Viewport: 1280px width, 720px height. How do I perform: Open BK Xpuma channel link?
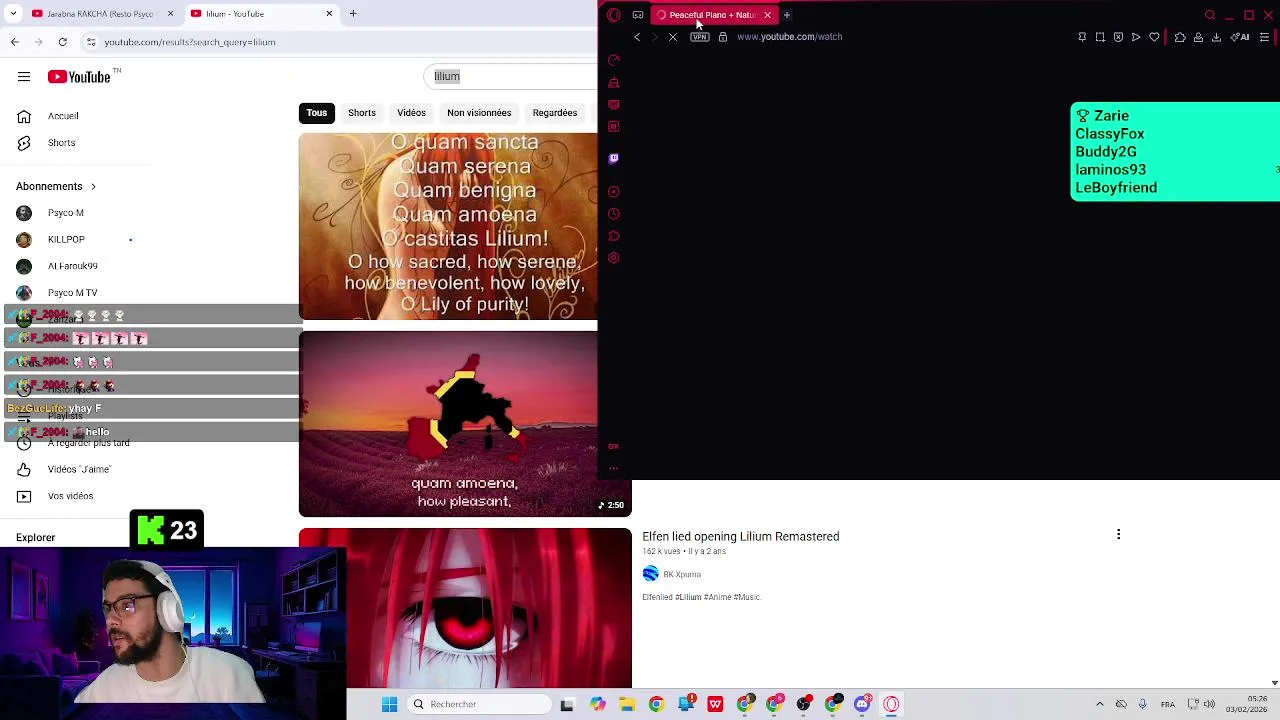(682, 574)
